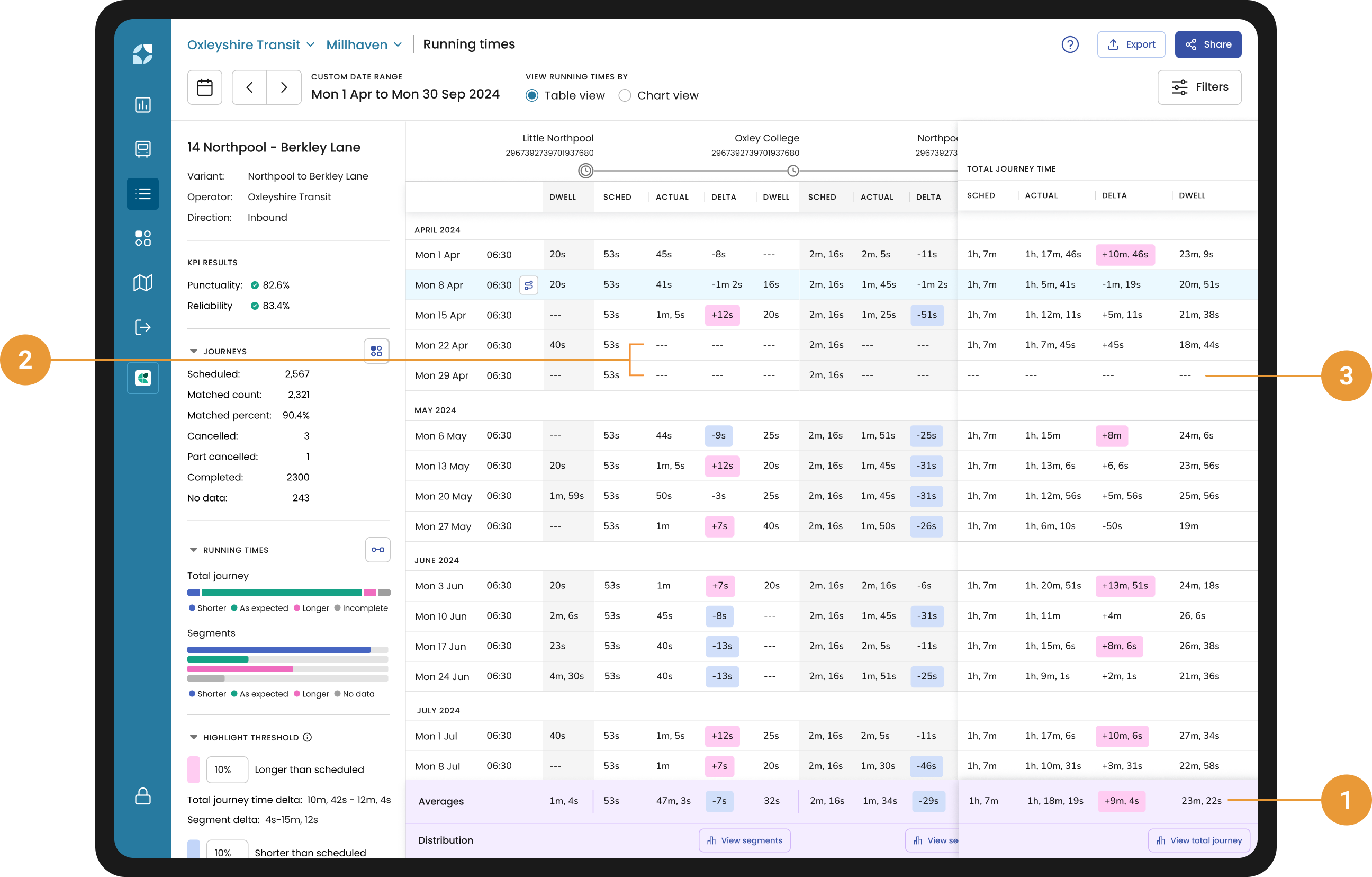The height and width of the screenshot is (877, 1372).
Task: Go to the next date range
Action: click(x=284, y=87)
